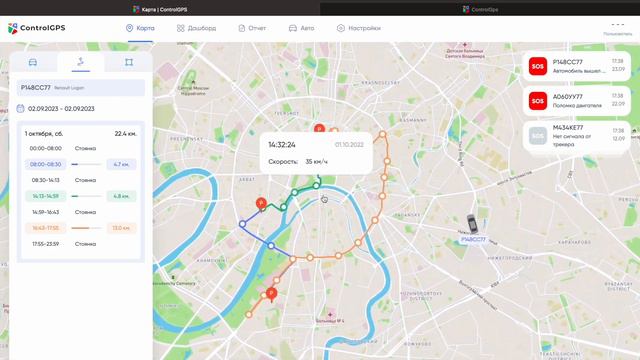Click the calendar icon beside the date range
640x360 pixels.
point(20,109)
